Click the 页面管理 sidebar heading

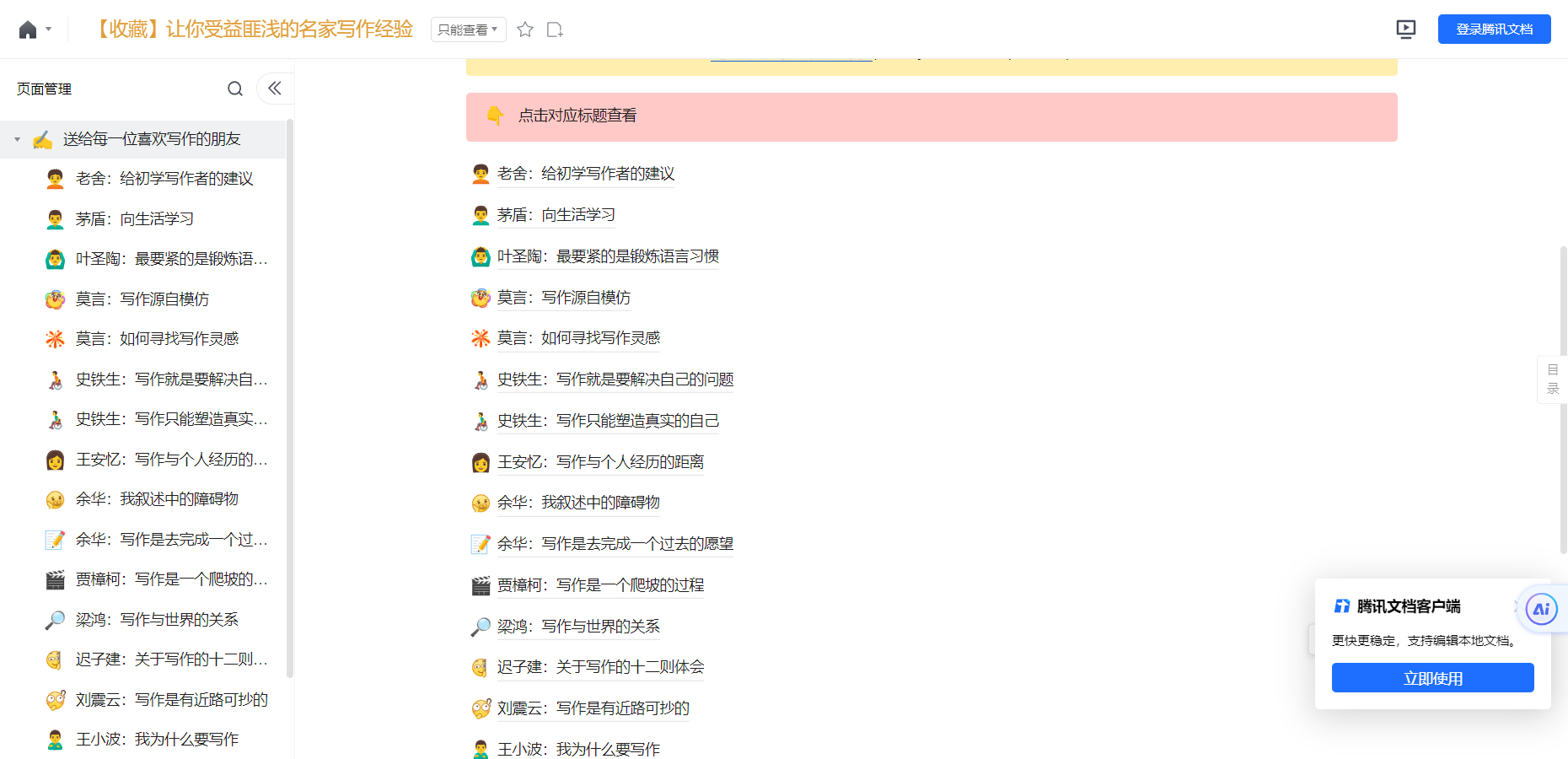(x=44, y=89)
